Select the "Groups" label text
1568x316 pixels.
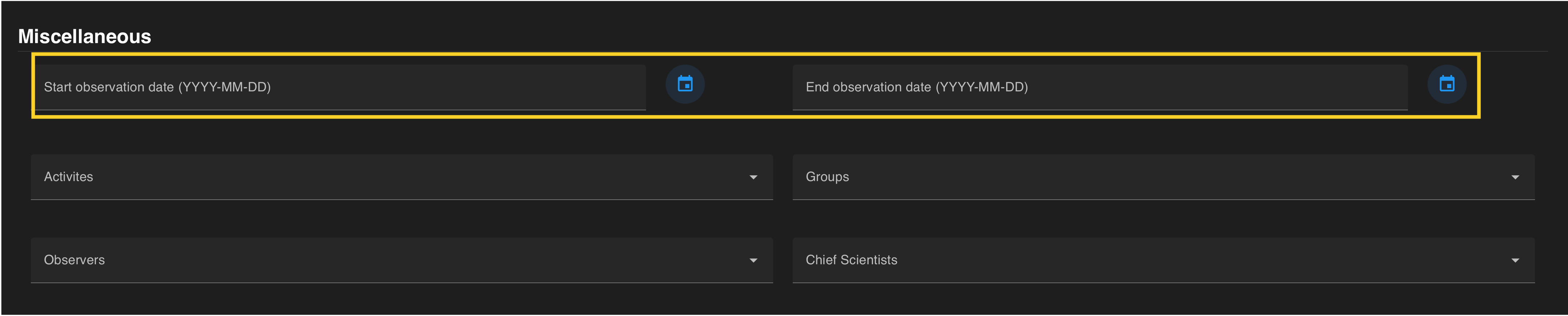(827, 177)
